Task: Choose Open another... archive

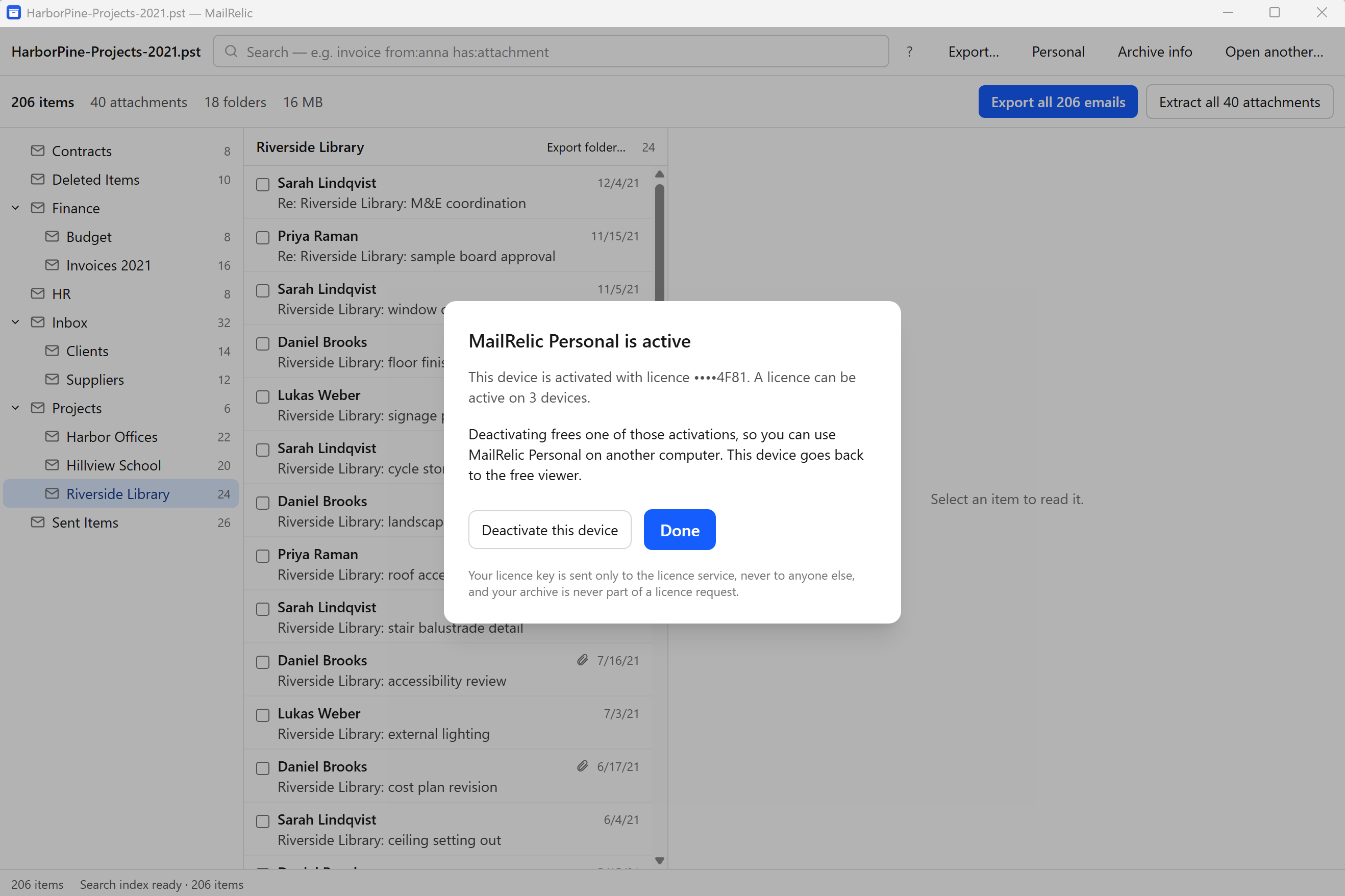Action: click(1274, 52)
